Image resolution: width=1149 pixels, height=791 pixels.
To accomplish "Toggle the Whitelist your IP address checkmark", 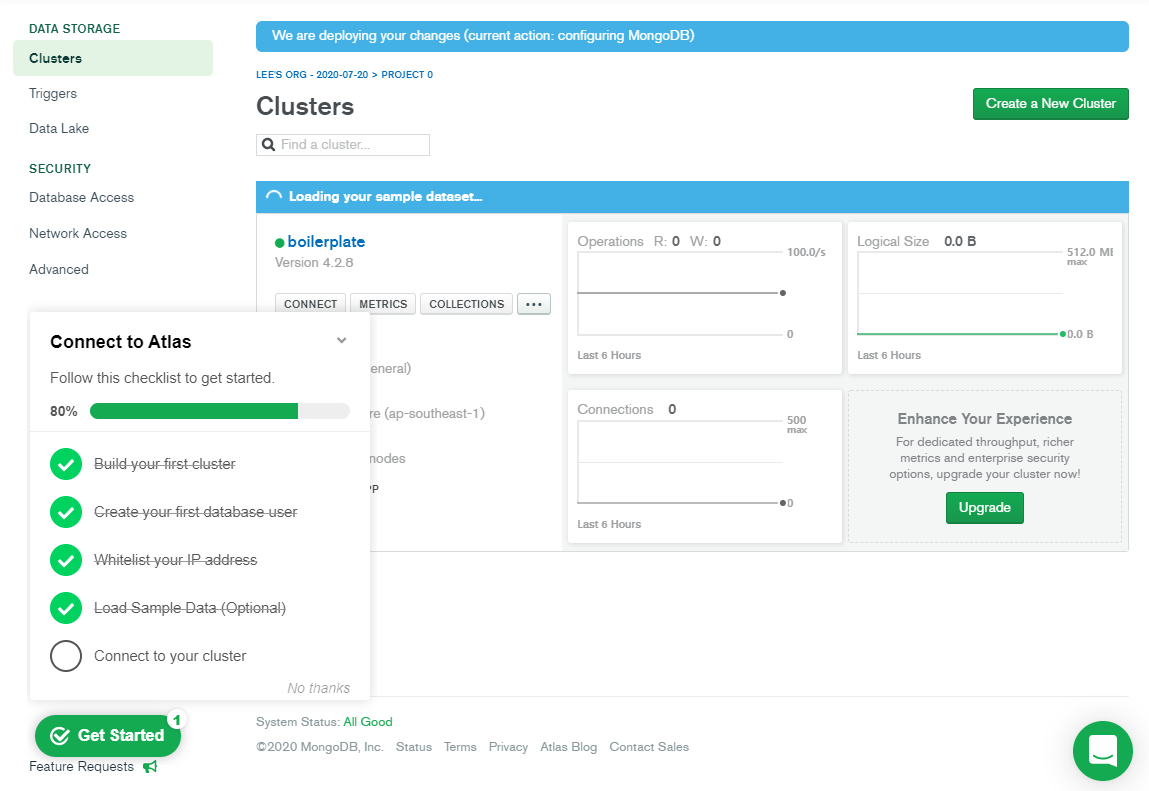I will coord(66,560).
